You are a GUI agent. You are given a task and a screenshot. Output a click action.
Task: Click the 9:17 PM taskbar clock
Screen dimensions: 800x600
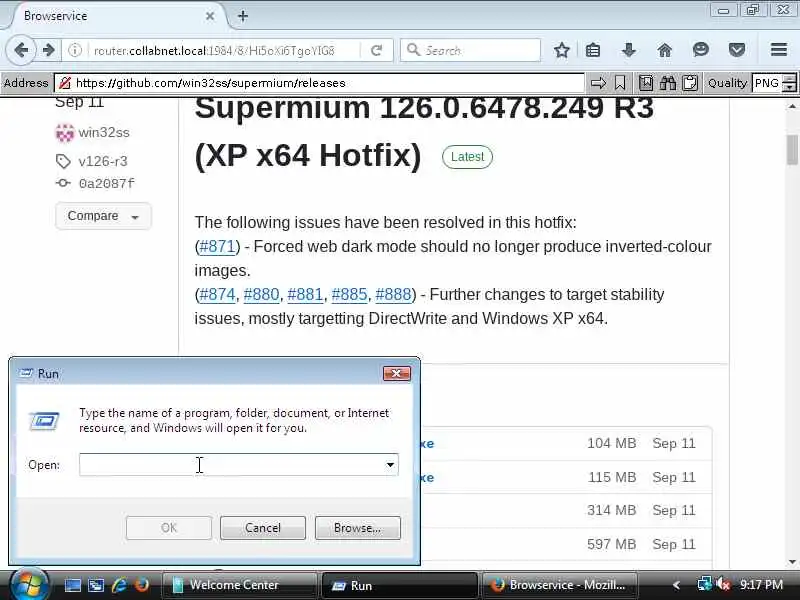(761, 584)
